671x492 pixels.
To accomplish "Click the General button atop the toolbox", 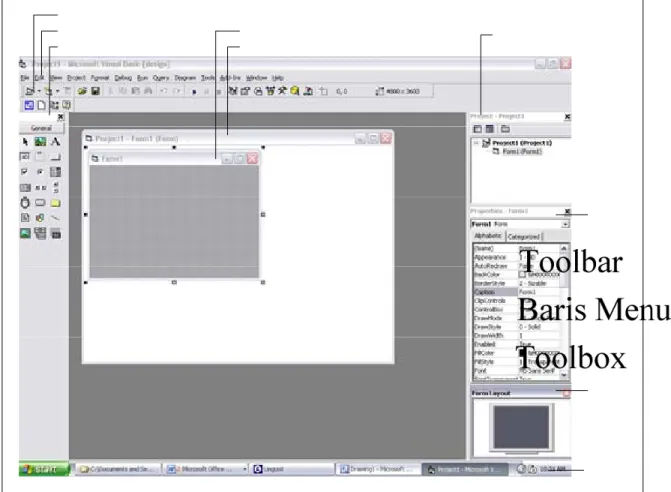I will pyautogui.click(x=42, y=128).
